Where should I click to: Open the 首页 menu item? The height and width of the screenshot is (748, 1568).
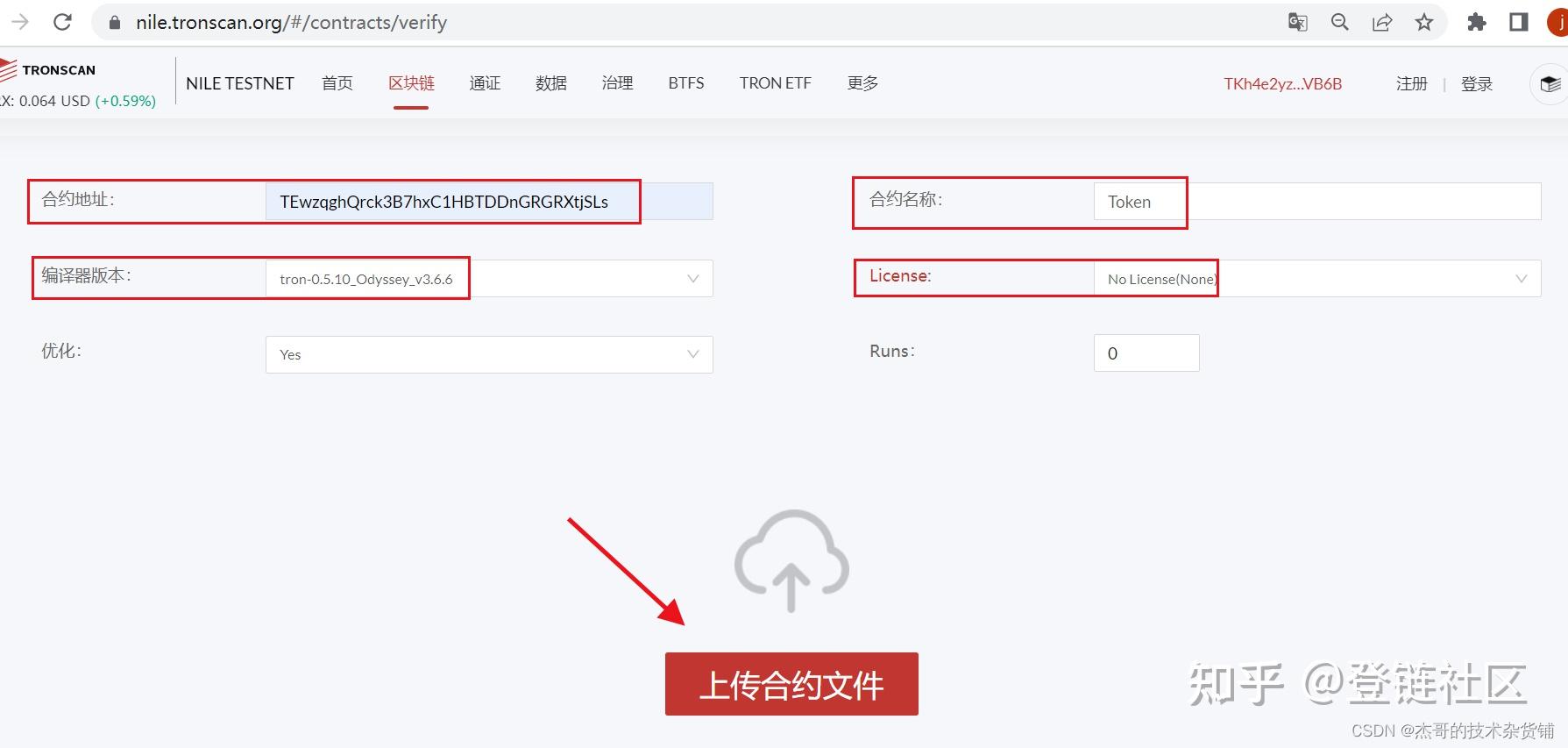pyautogui.click(x=337, y=83)
